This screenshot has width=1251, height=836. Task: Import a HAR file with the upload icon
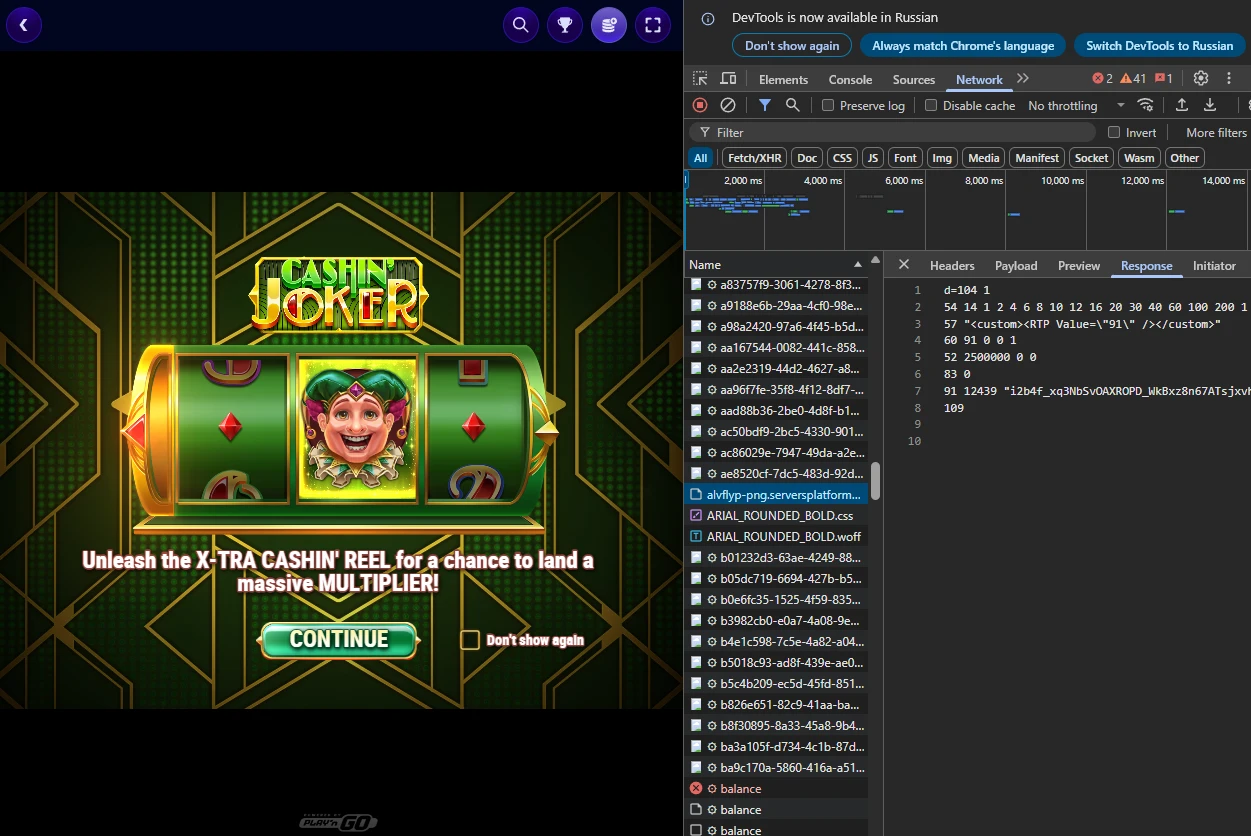[x=1181, y=105]
